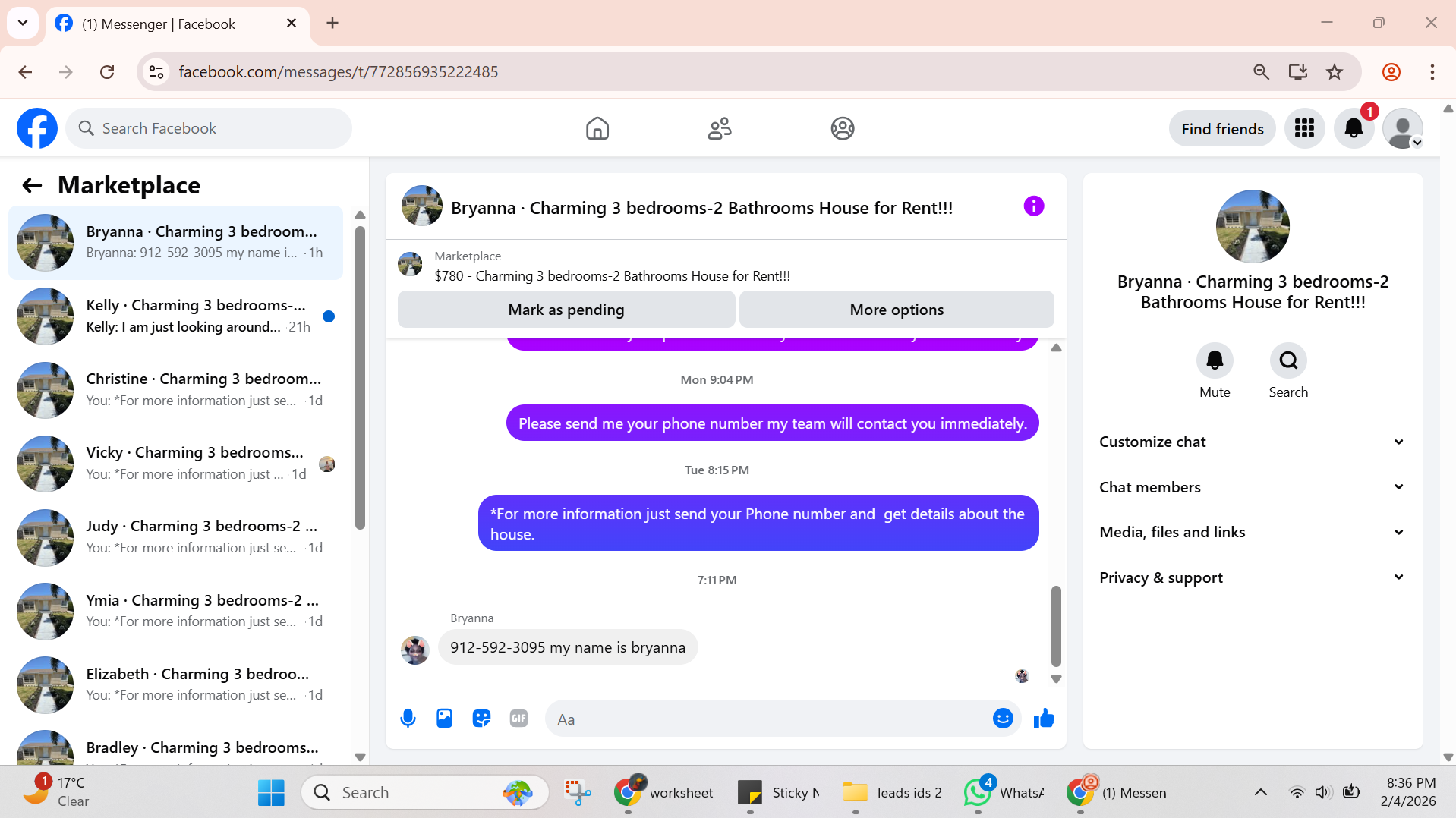Open the tab search dropdown arrow
This screenshot has width=1456, height=818.
(23, 23)
